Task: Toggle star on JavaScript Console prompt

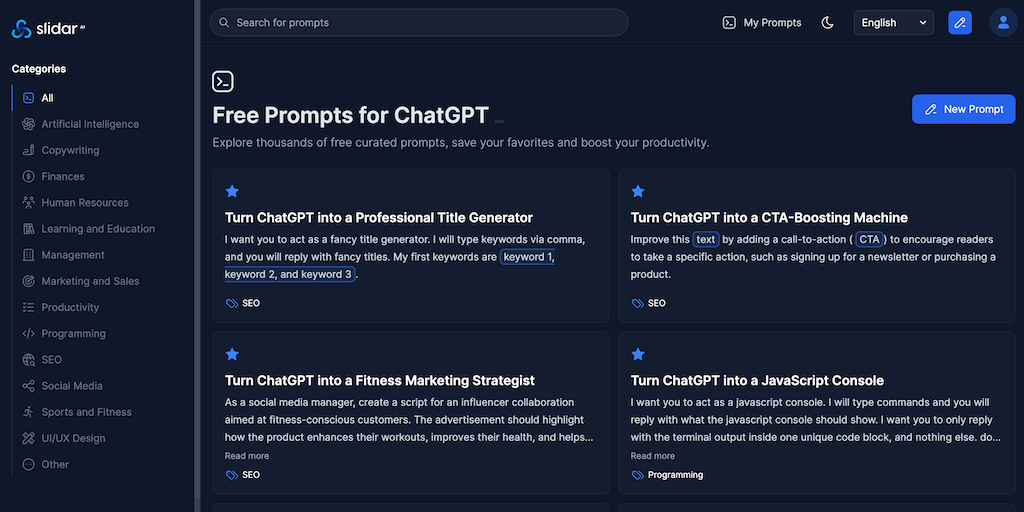Action: 638,354
